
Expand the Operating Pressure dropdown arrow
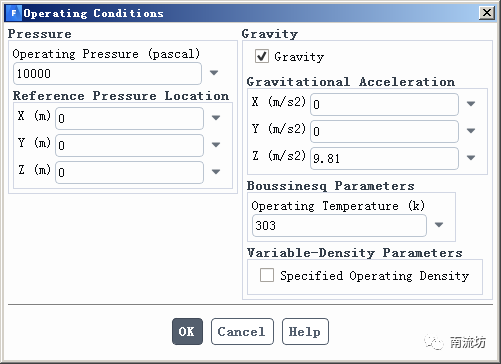(x=214, y=73)
